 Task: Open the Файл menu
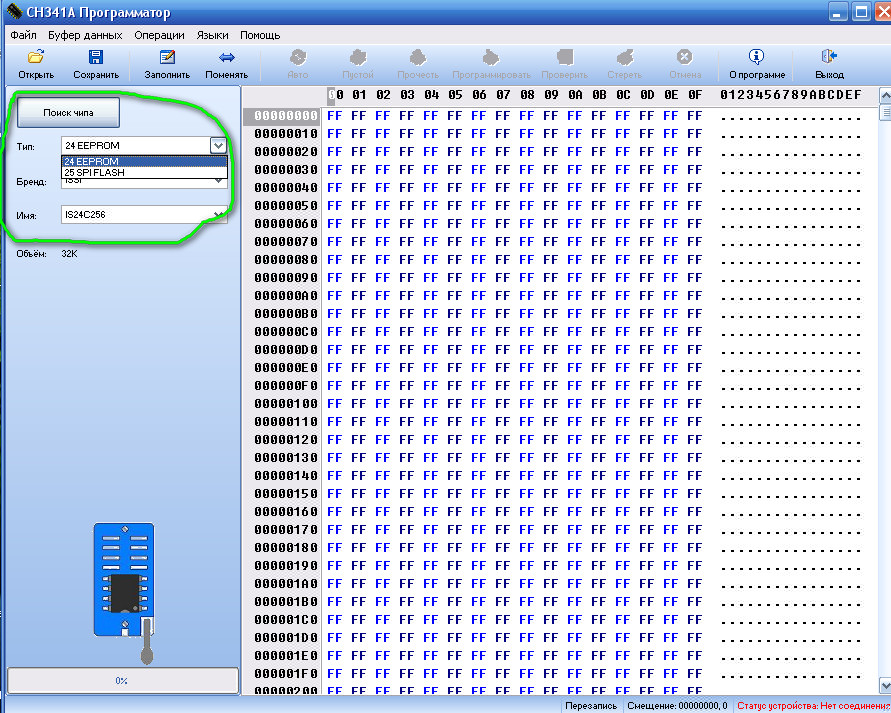[x=23, y=35]
